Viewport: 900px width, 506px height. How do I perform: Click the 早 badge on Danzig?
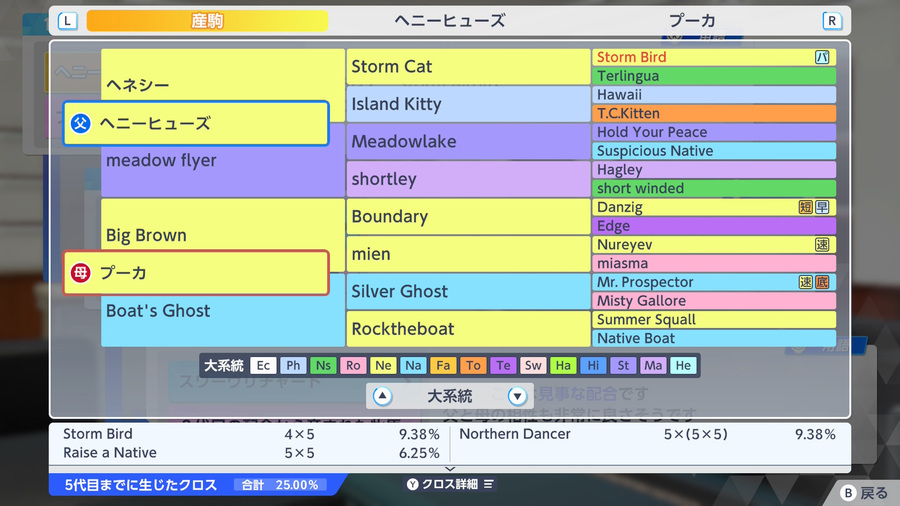823,207
